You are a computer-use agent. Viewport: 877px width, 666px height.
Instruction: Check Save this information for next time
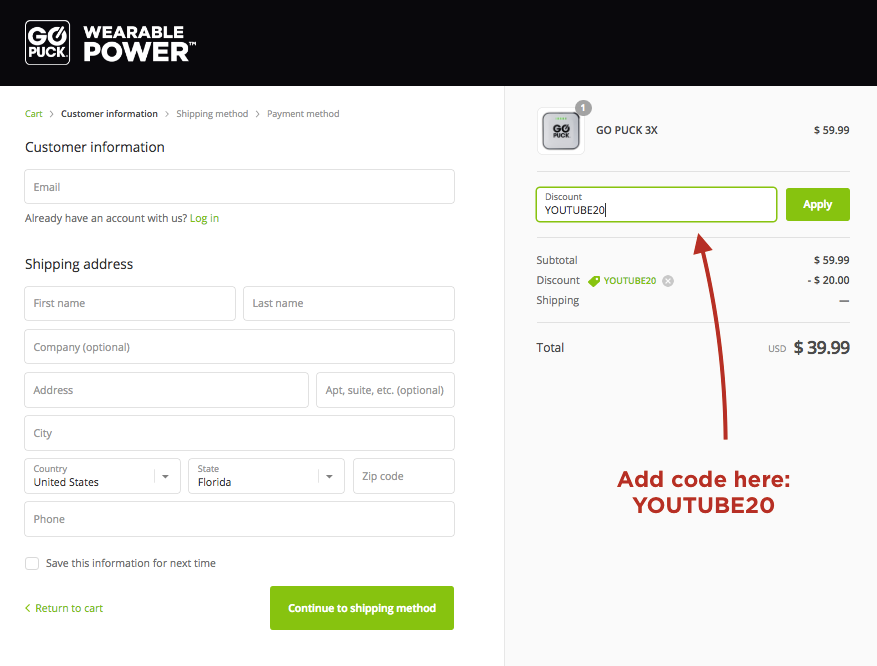coord(32,563)
